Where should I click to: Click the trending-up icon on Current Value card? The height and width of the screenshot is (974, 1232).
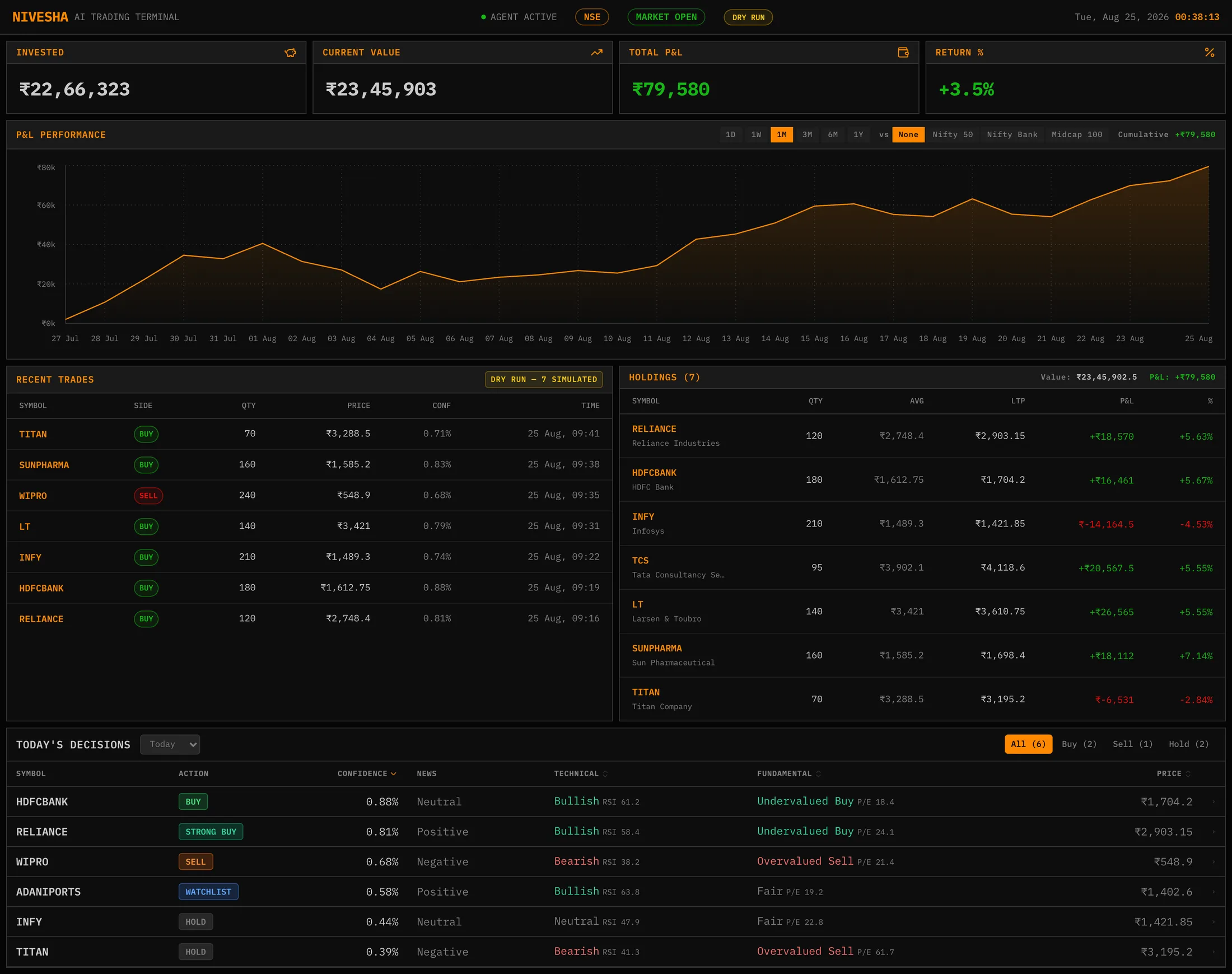pos(596,53)
